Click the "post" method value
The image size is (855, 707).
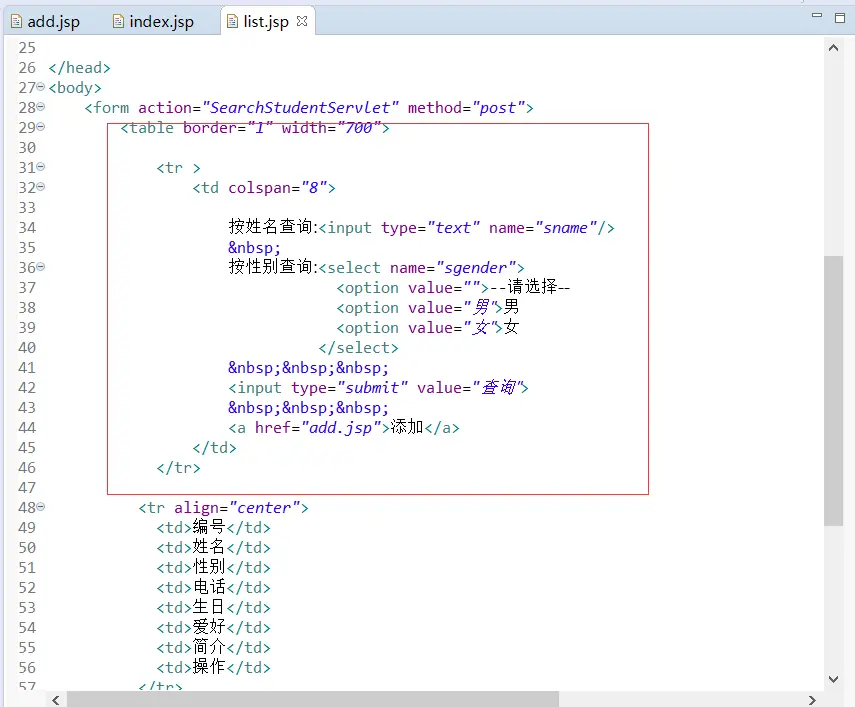point(498,108)
